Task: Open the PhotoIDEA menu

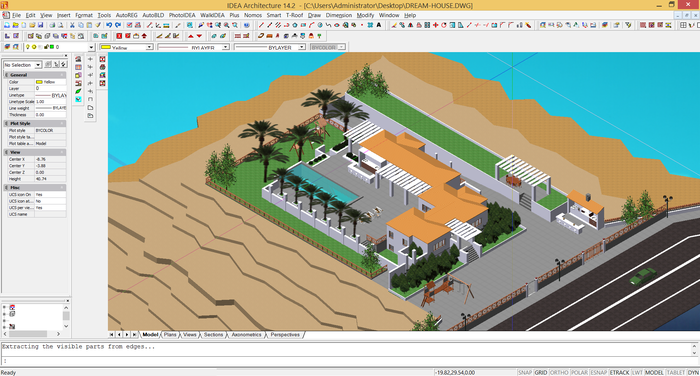Action: (182, 15)
